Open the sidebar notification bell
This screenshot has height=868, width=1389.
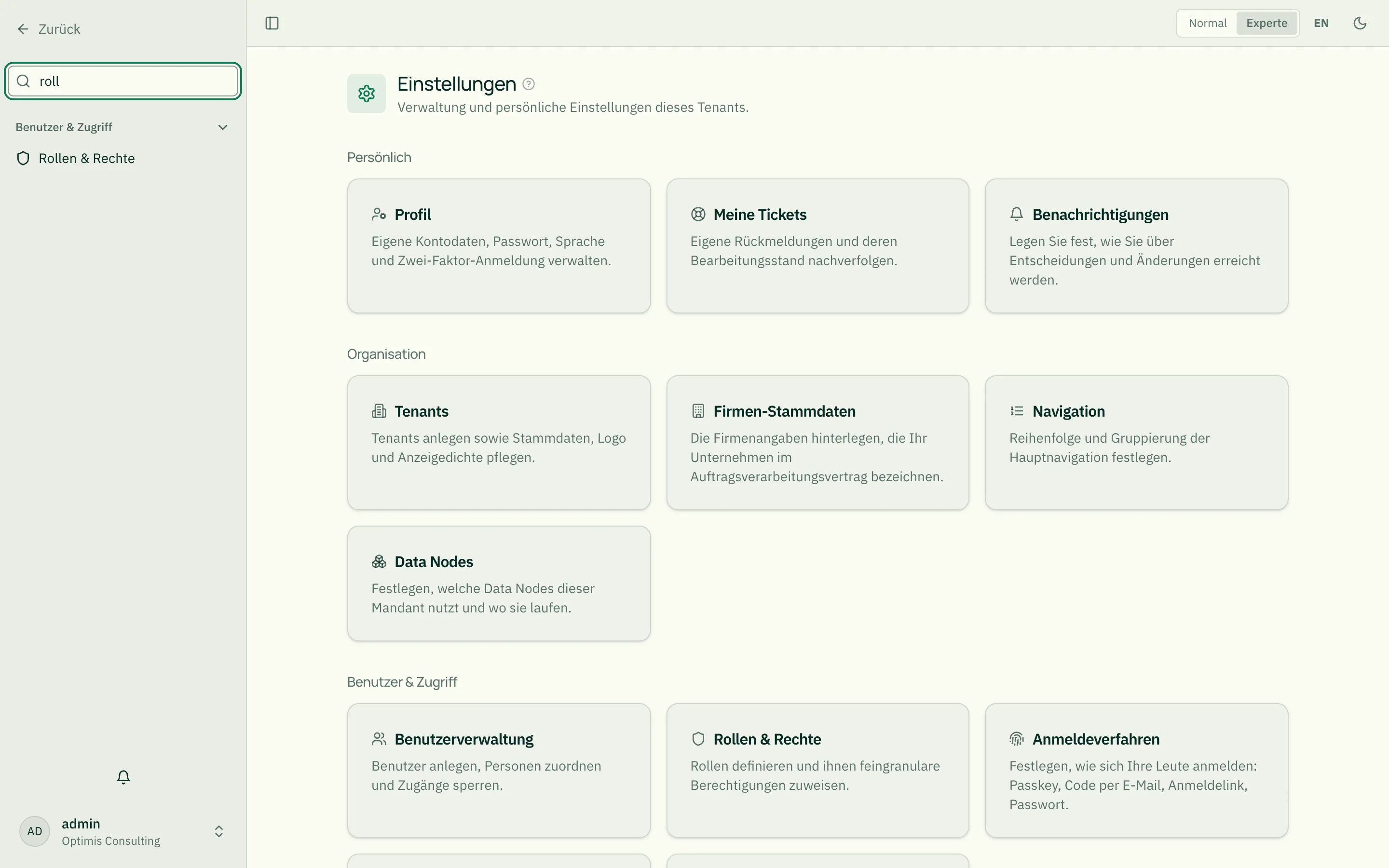coord(123,777)
